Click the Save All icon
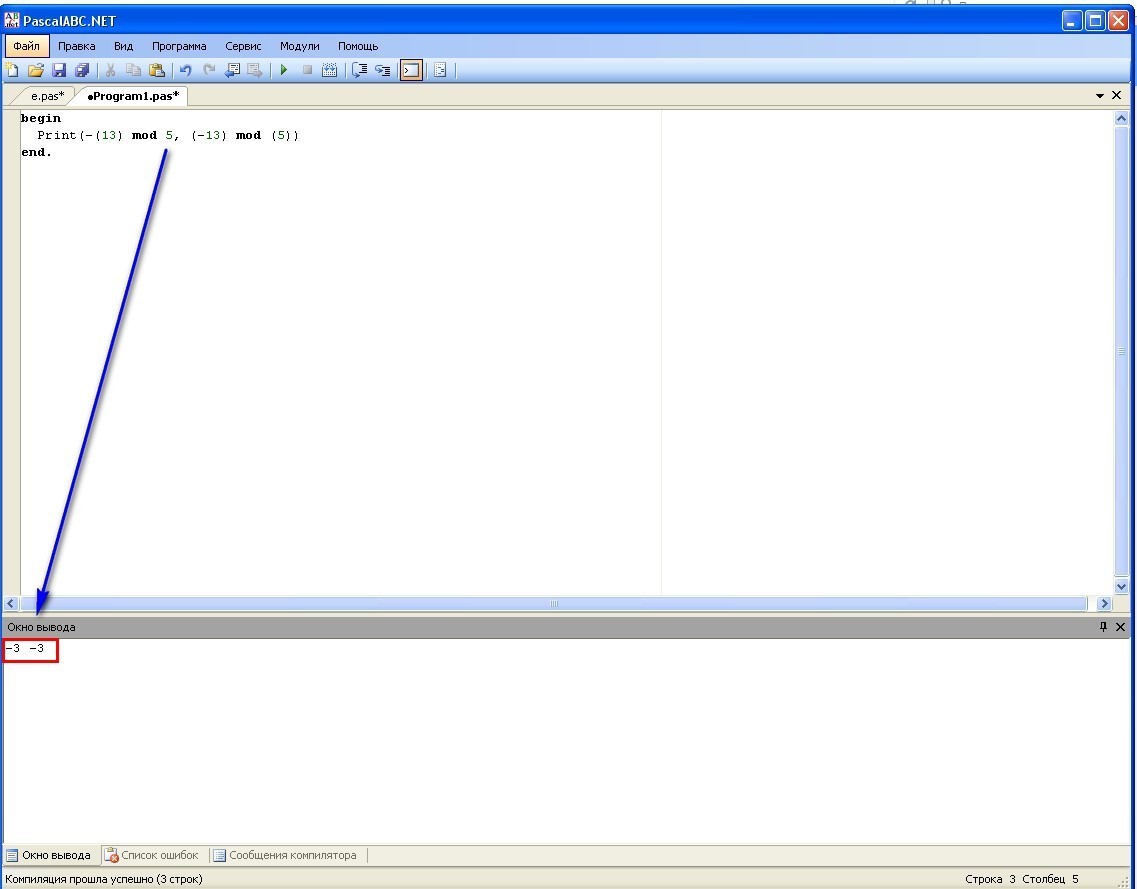The height and width of the screenshot is (889, 1137). 82,70
